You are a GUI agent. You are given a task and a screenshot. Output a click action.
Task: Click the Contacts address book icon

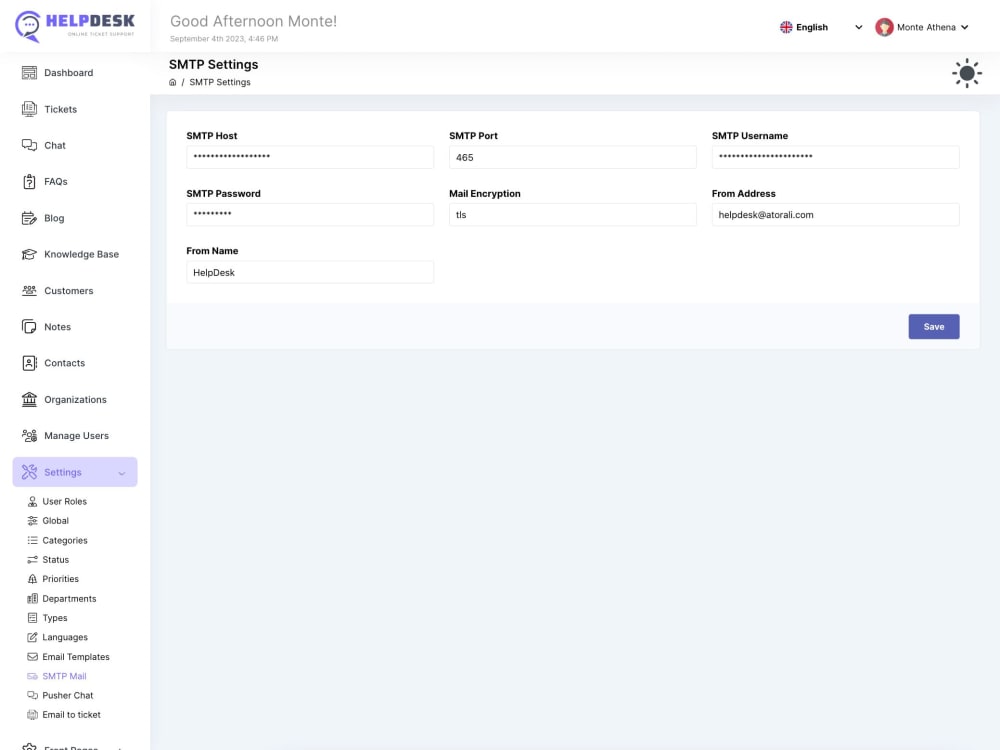tap(29, 363)
